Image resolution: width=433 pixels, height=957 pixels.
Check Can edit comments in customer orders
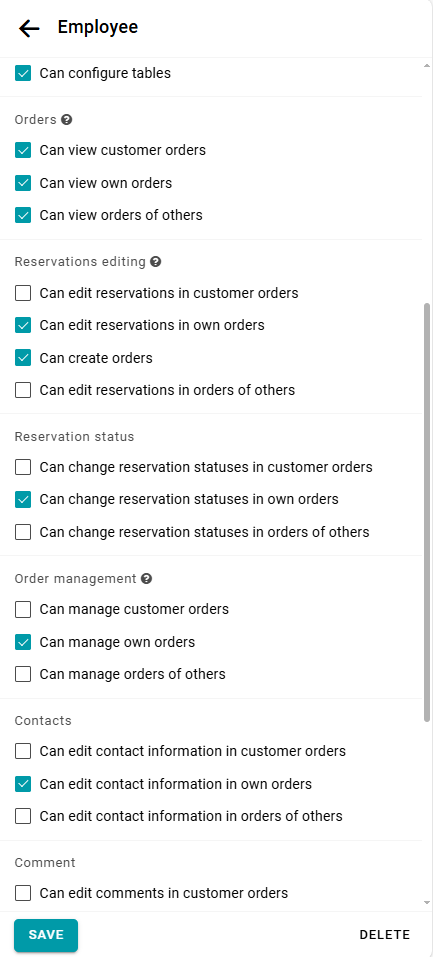click(23, 894)
